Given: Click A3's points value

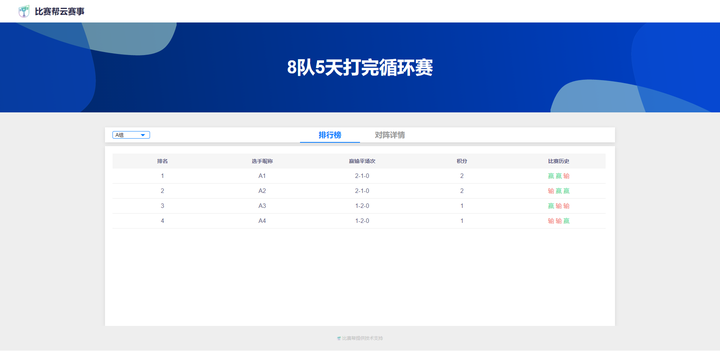Looking at the screenshot, I should pos(462,206).
